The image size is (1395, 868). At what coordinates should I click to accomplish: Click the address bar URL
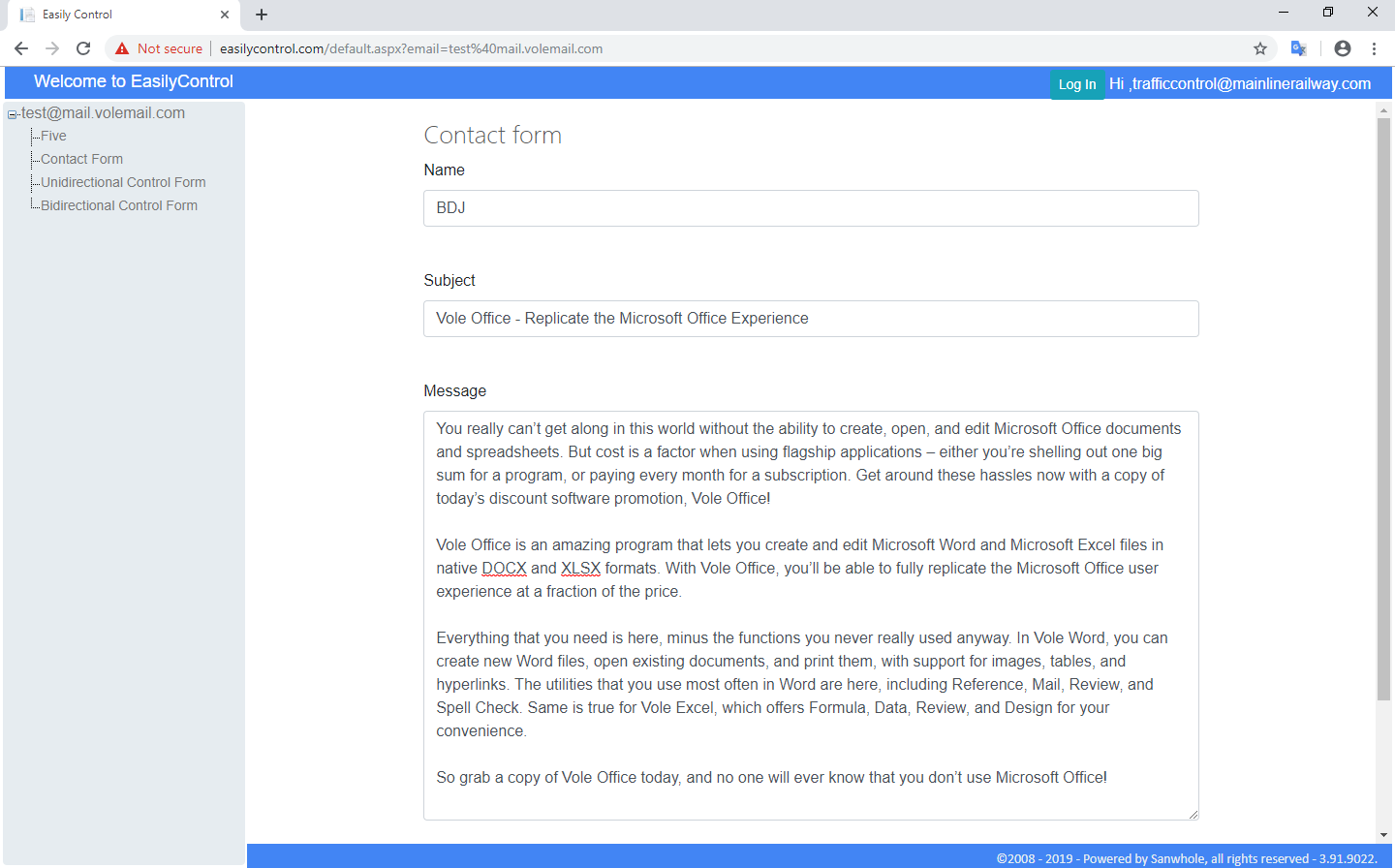[411, 48]
